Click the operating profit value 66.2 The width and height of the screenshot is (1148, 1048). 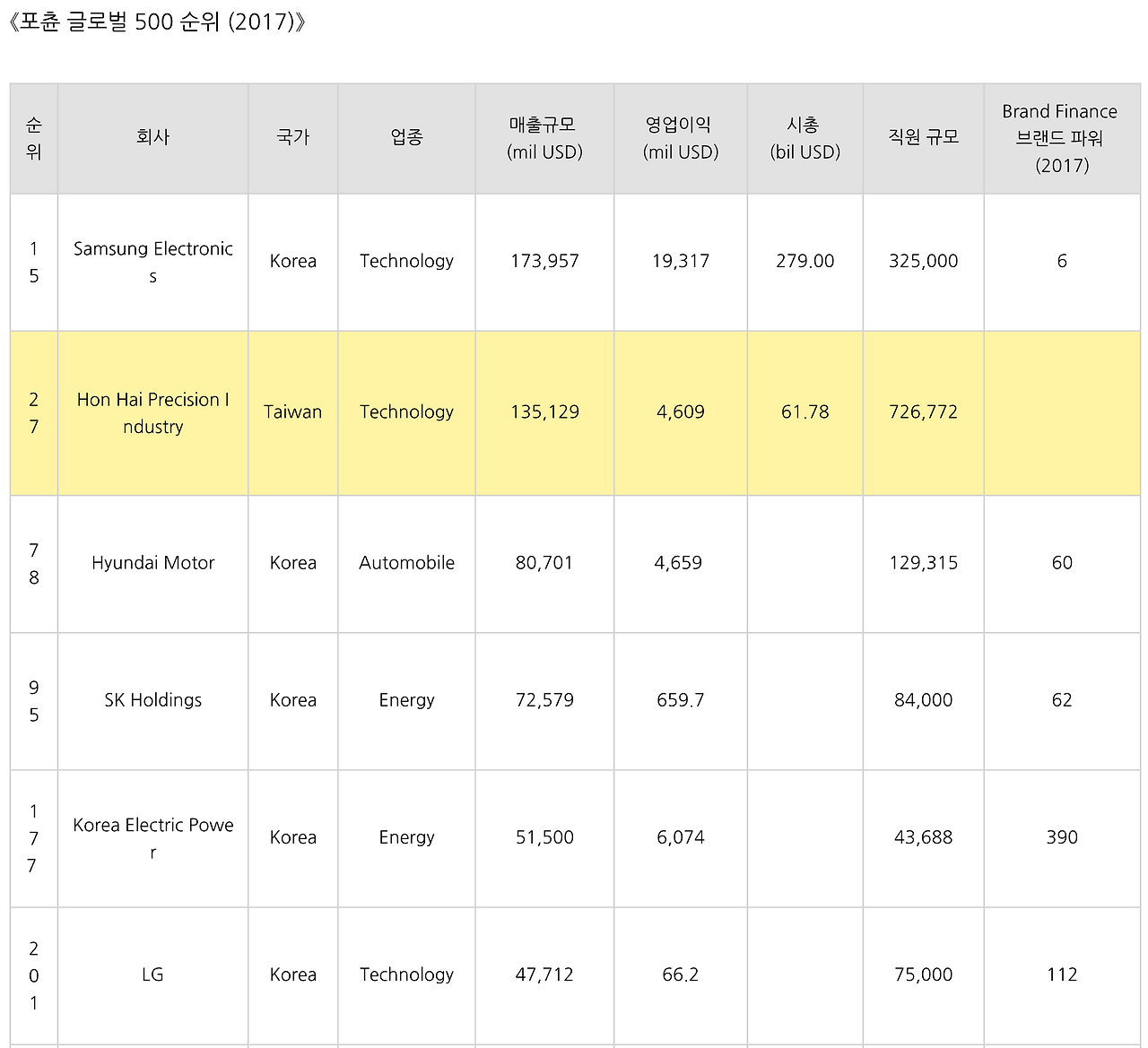(681, 974)
